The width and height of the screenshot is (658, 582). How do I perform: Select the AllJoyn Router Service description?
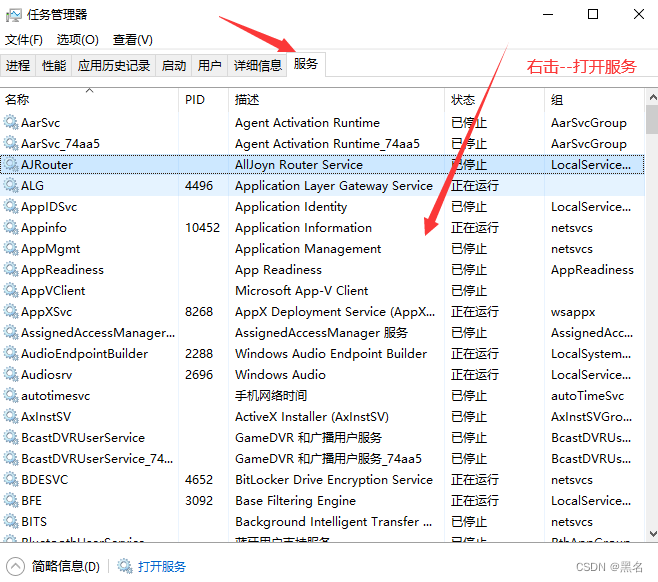tap(299, 164)
